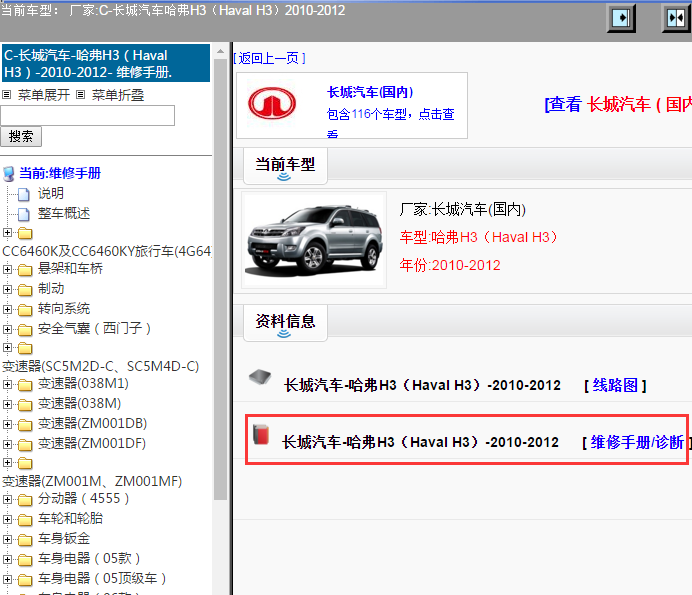Screen dimensions: 692x595
Task: Select the 车身电器（05顶级车）tree item label
Action: [102, 578]
